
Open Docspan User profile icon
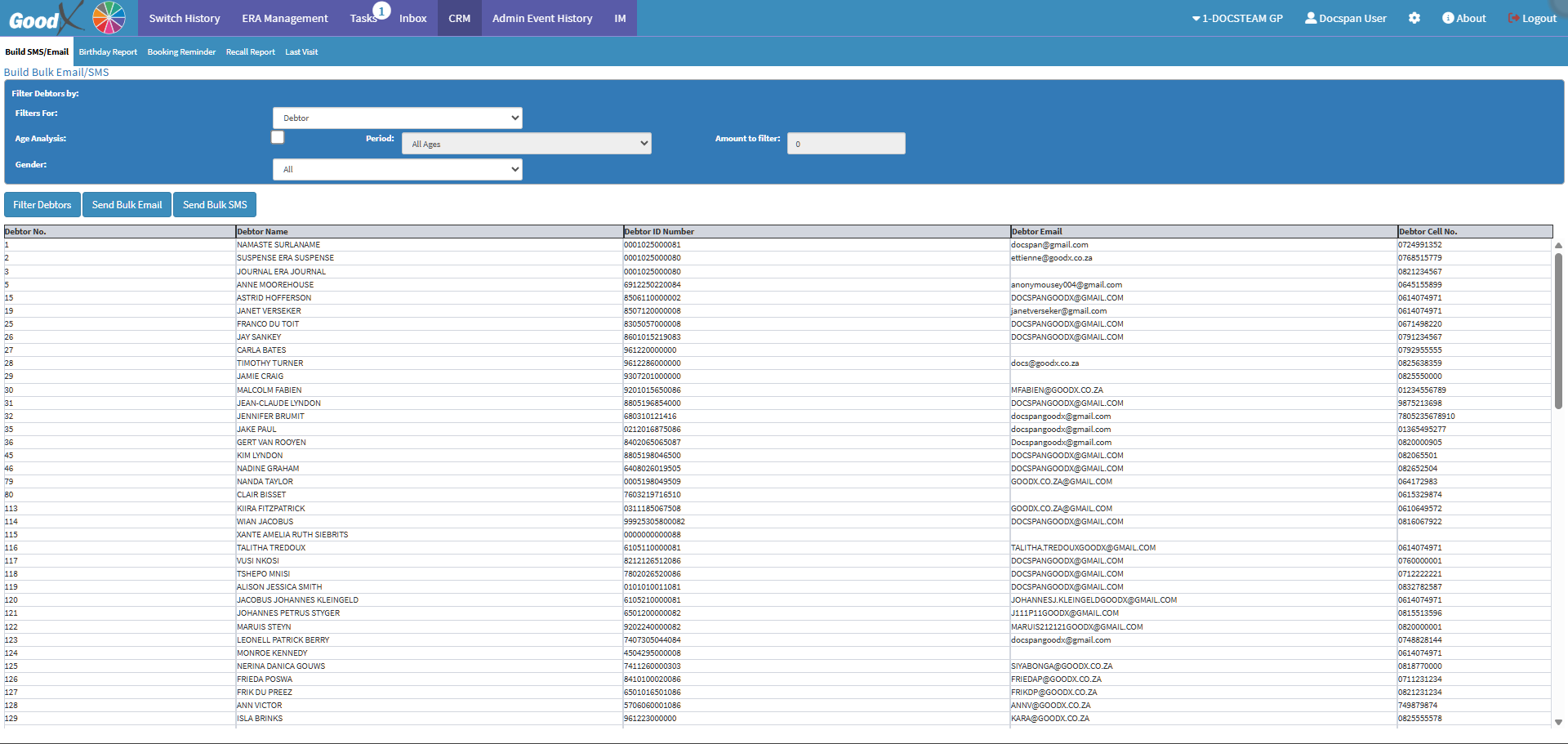pyautogui.click(x=1311, y=18)
